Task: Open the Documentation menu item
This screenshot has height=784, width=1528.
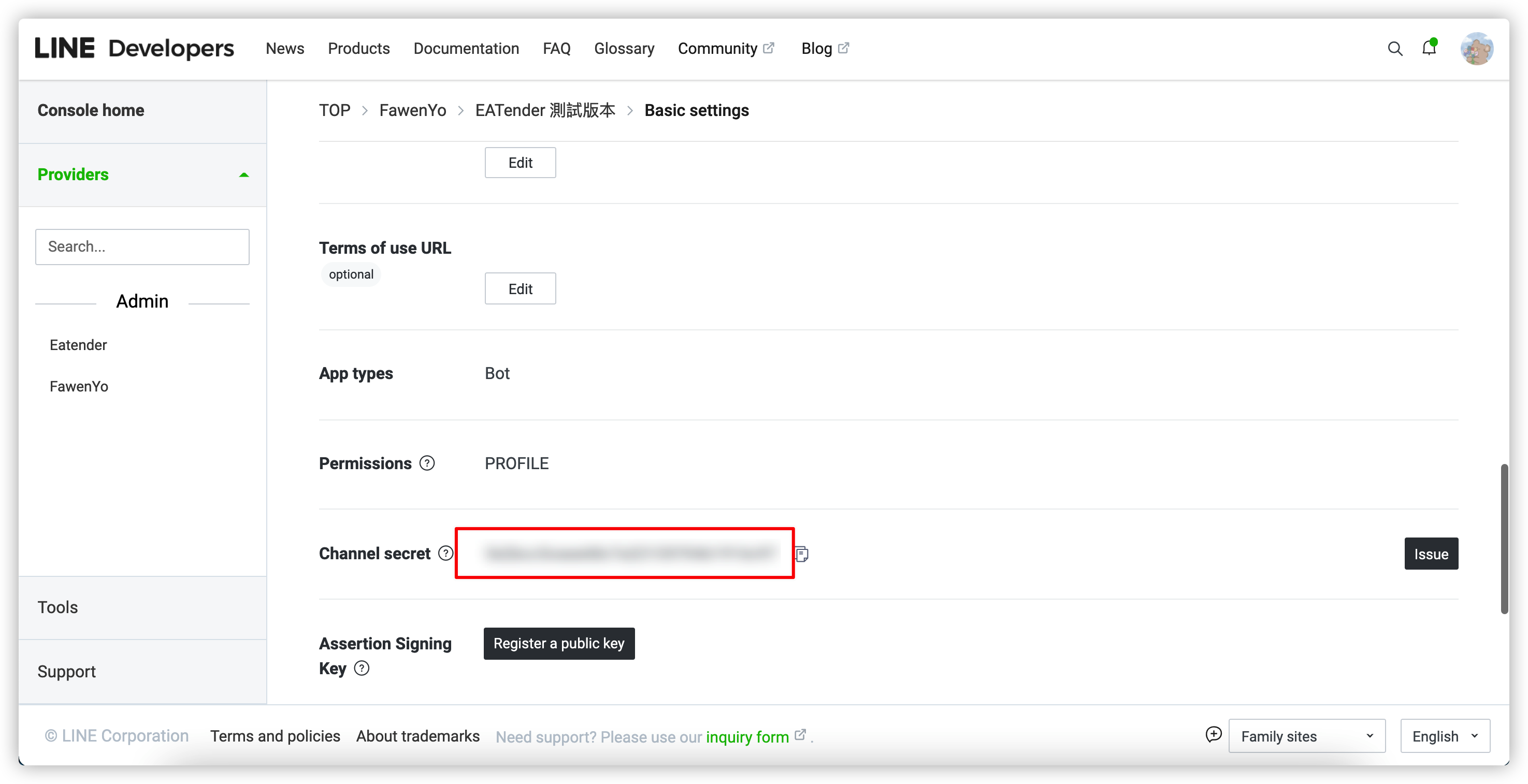Action: pyautogui.click(x=466, y=49)
